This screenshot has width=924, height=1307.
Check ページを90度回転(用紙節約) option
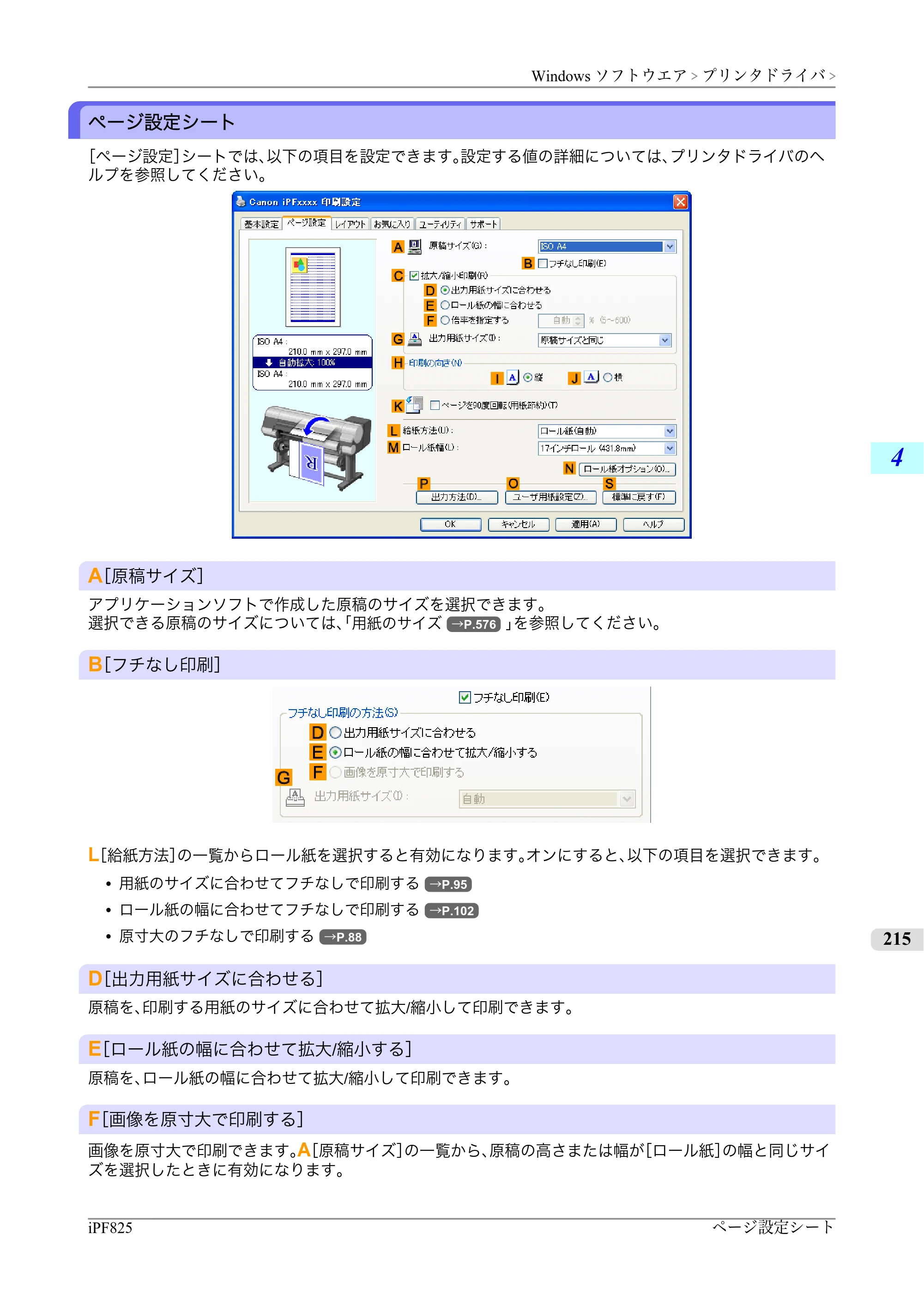435,405
